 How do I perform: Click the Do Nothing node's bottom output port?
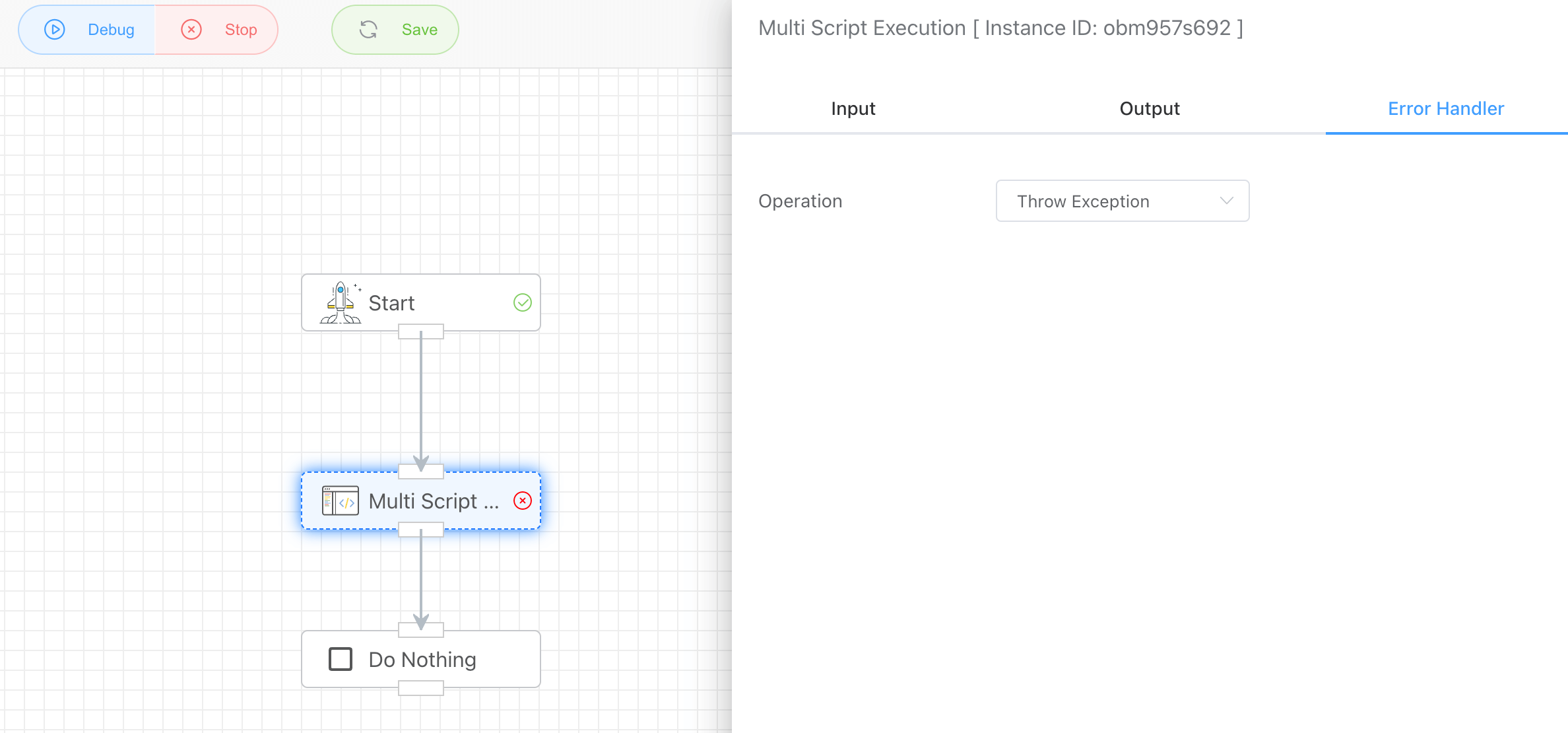(x=421, y=688)
